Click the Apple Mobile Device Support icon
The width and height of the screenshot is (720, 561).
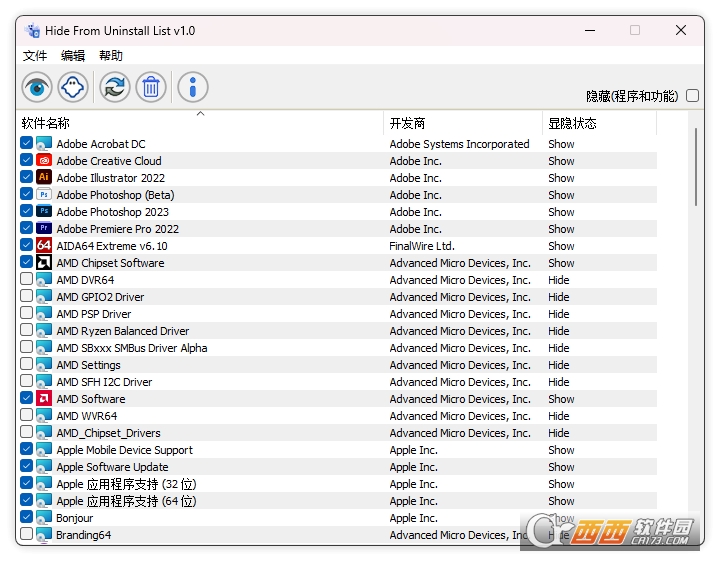(44, 450)
